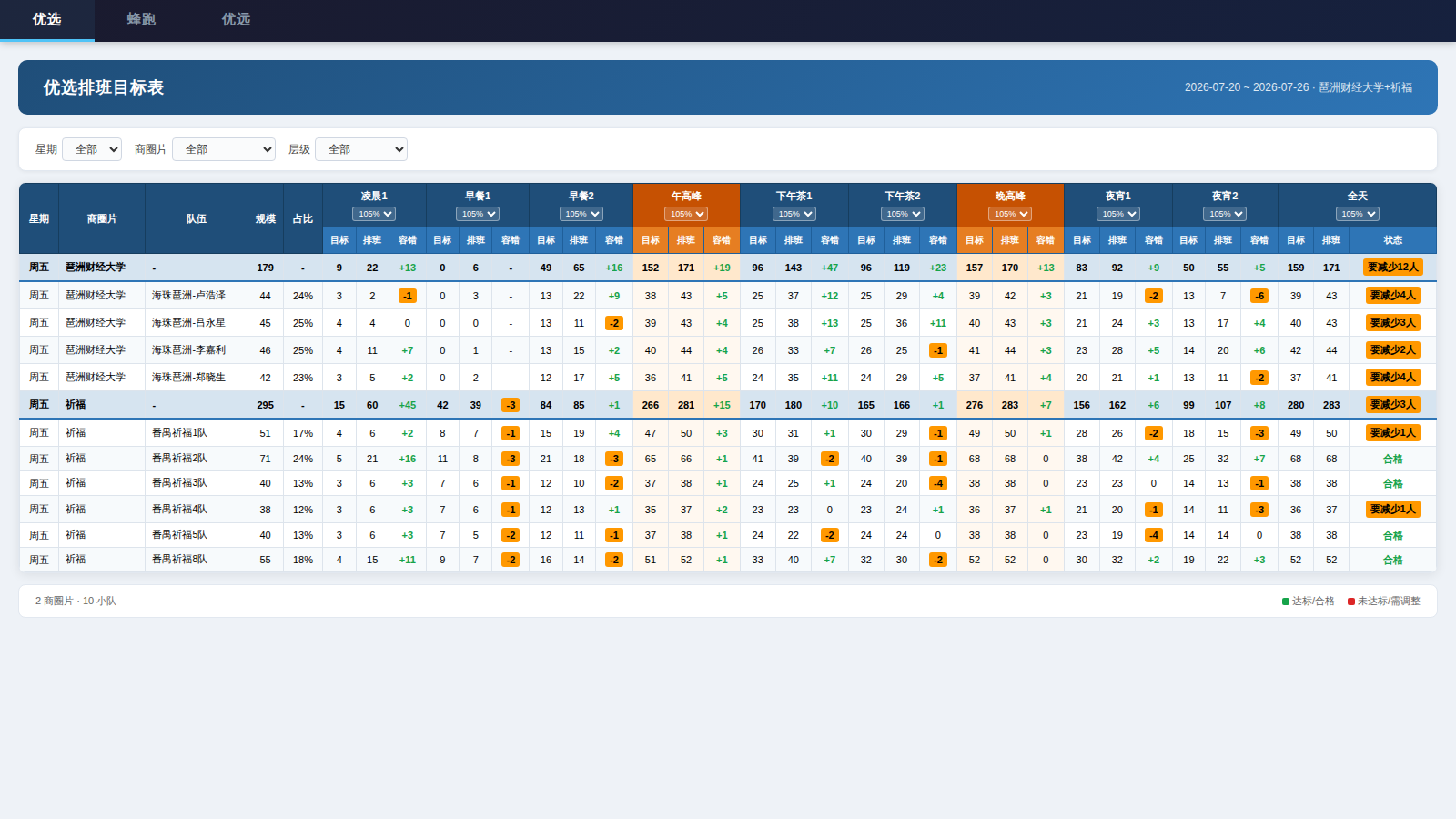Select team 番禺祈福3队

(179, 483)
